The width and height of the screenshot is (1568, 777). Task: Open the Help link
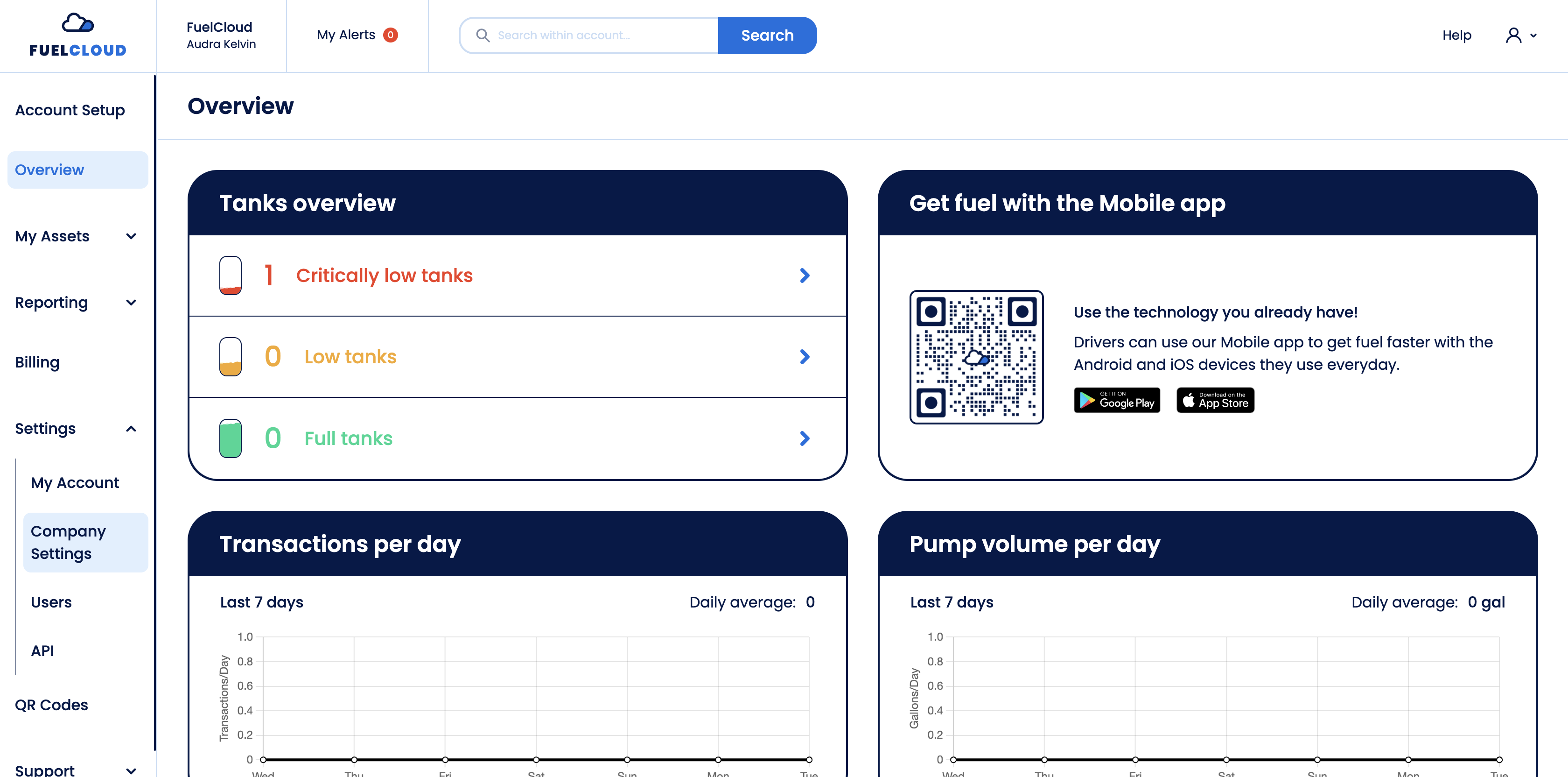pyautogui.click(x=1456, y=35)
